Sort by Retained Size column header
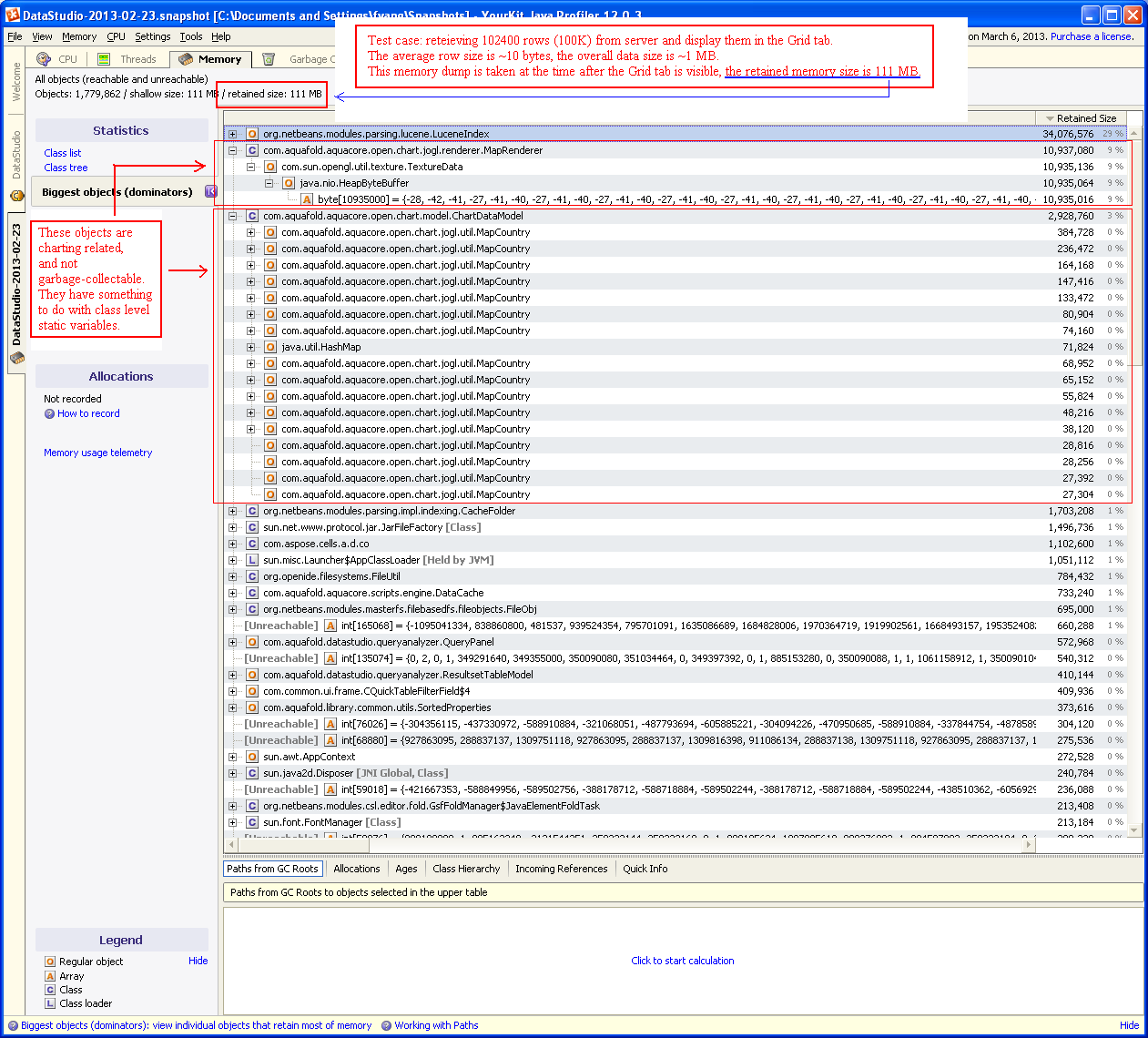 click(x=1081, y=118)
